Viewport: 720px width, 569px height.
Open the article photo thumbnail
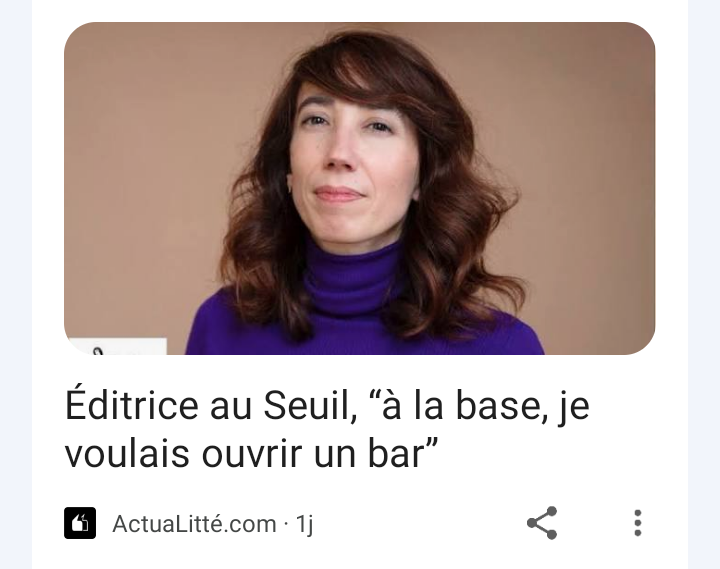pyautogui.click(x=360, y=188)
